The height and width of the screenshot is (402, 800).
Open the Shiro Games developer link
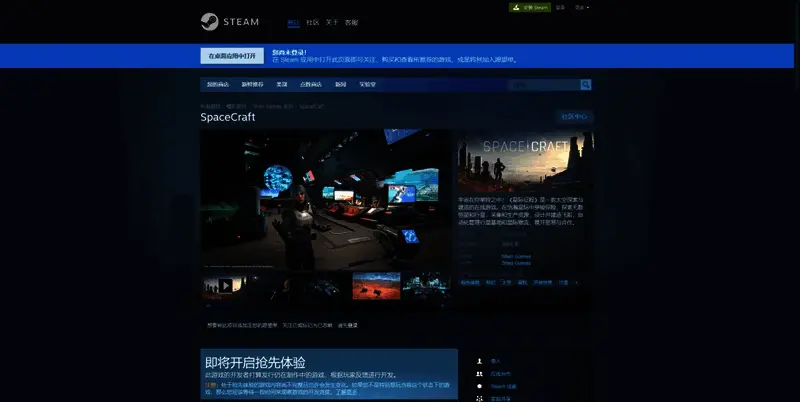pyautogui.click(x=516, y=257)
